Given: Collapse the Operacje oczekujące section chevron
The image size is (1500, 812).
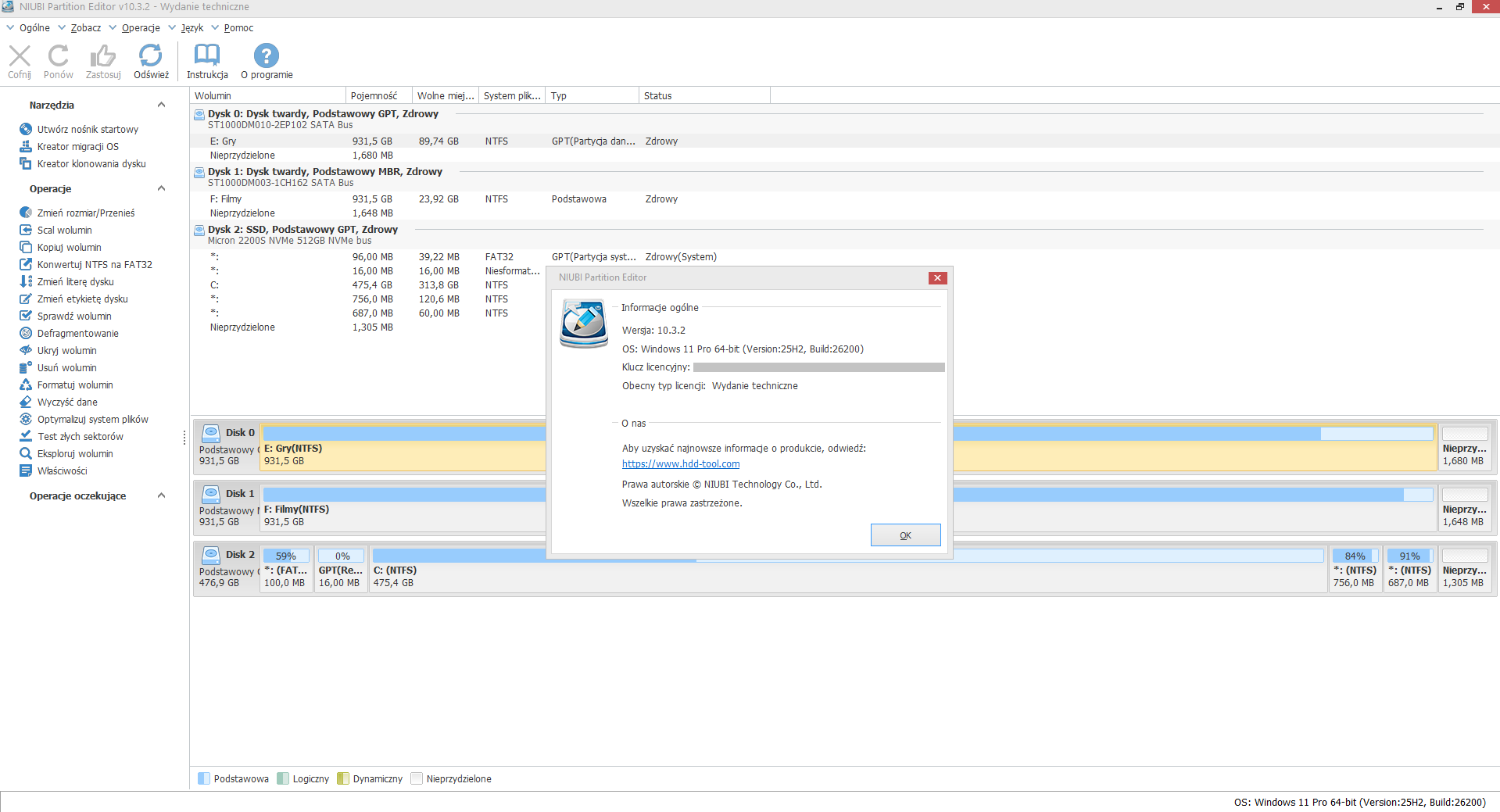Looking at the screenshot, I should coord(162,495).
